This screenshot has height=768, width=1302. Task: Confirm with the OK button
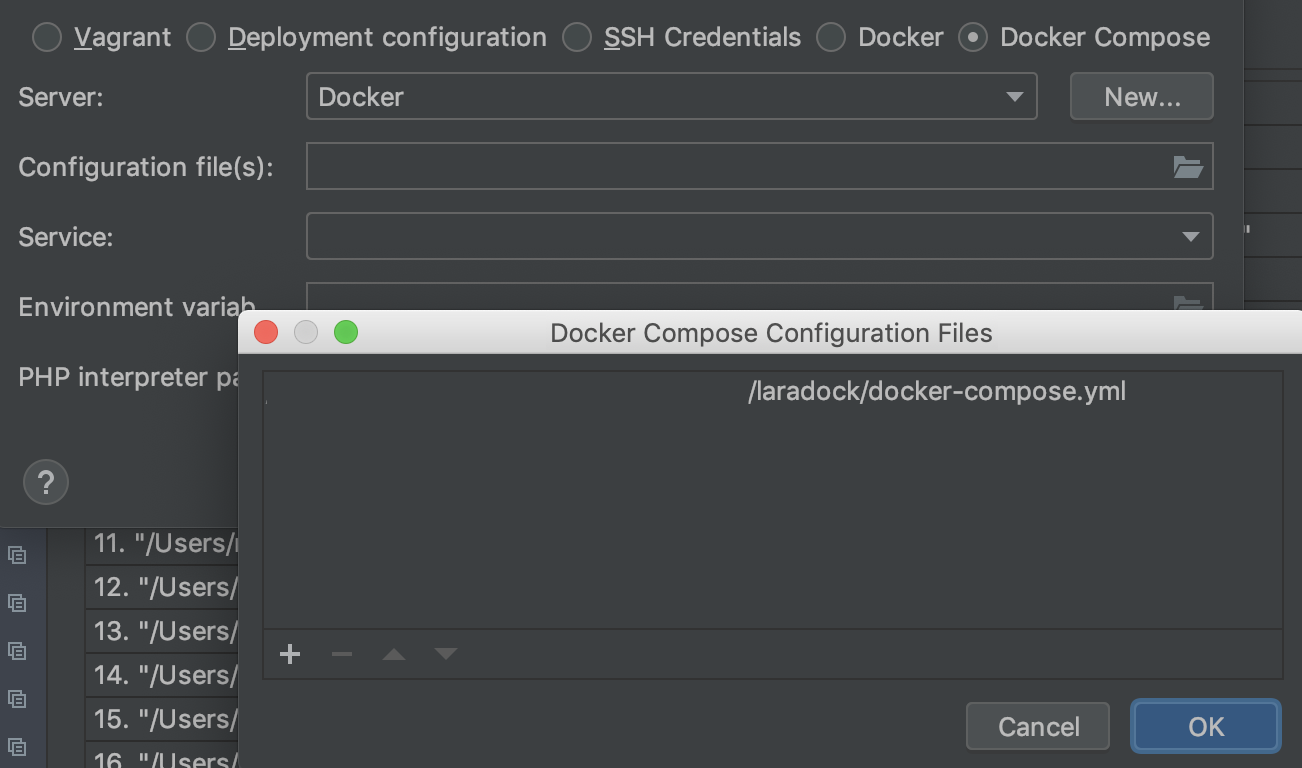pyautogui.click(x=1205, y=726)
